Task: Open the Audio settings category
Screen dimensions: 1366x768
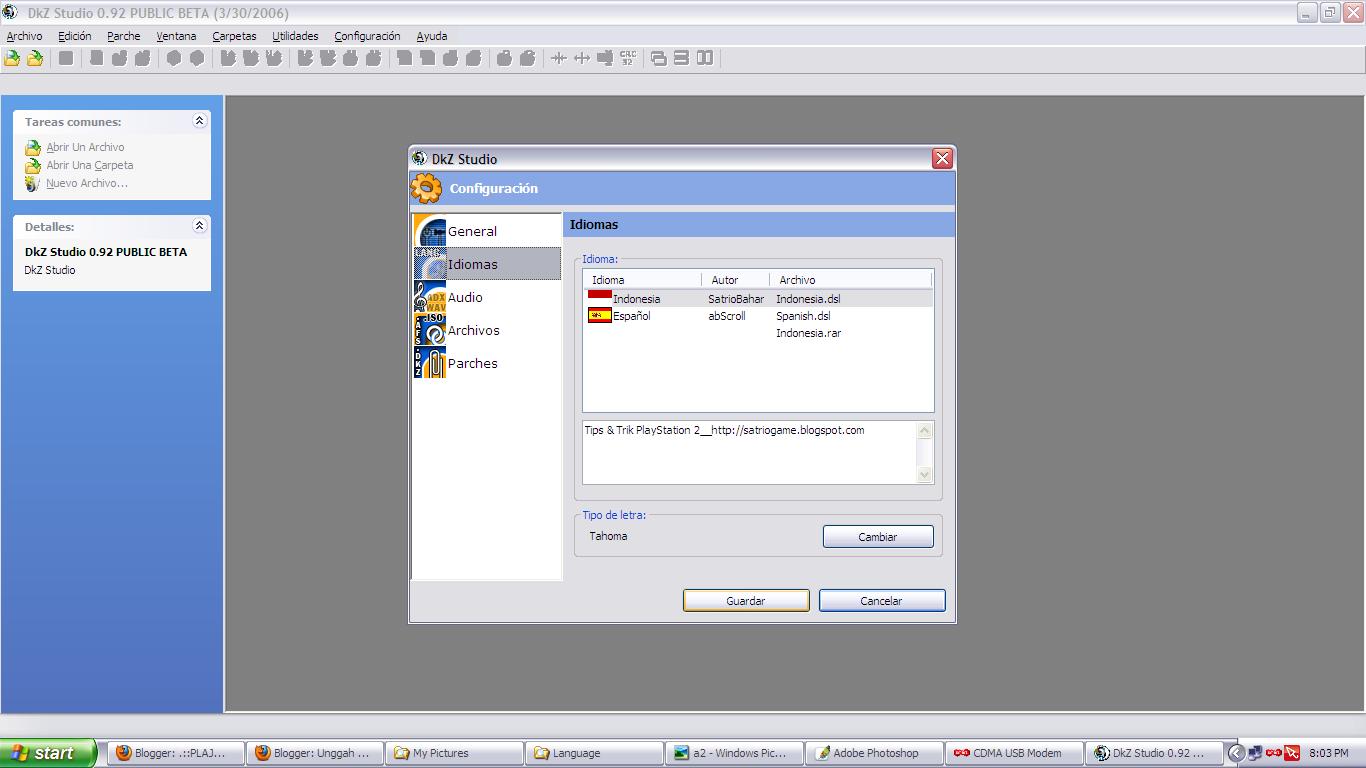Action: [x=487, y=297]
